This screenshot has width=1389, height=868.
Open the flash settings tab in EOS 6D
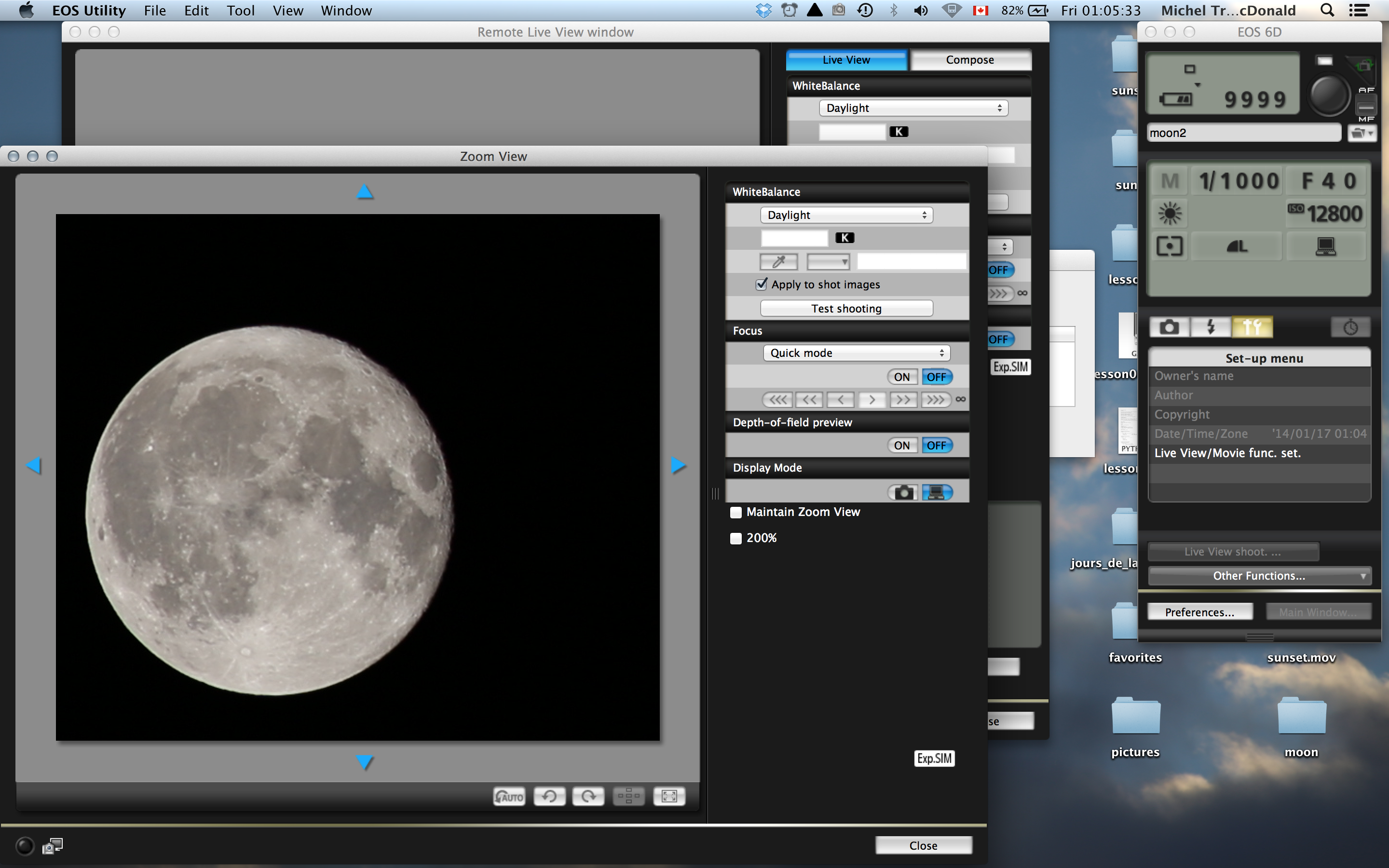[x=1211, y=327]
